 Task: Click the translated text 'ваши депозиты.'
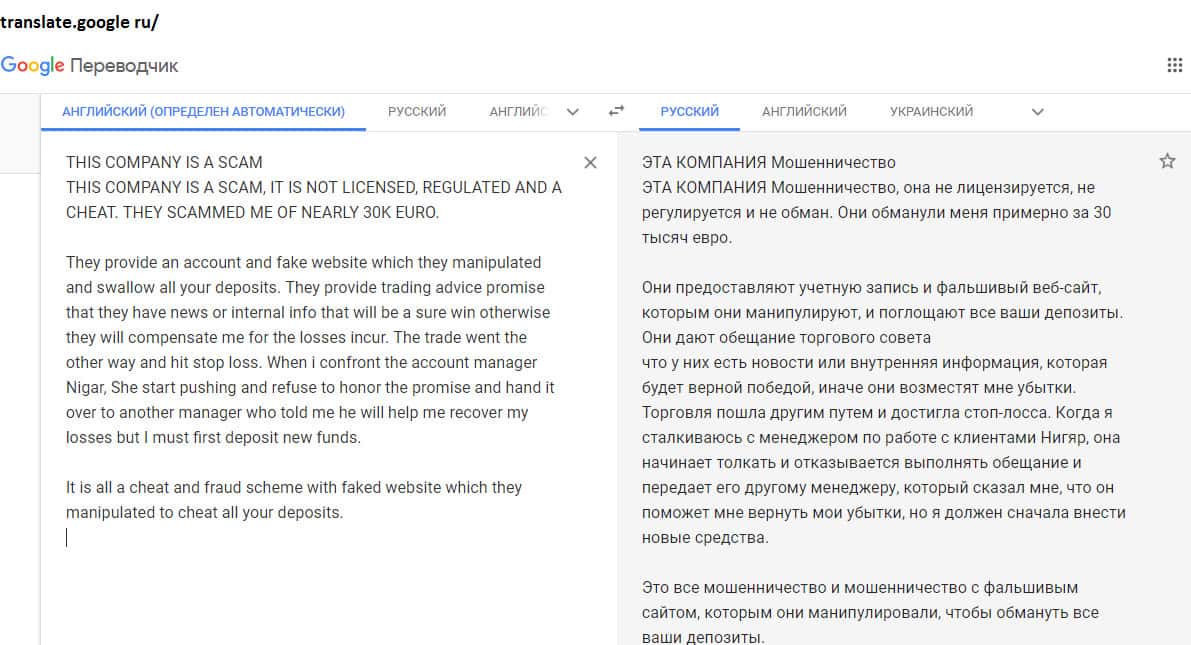[703, 637]
